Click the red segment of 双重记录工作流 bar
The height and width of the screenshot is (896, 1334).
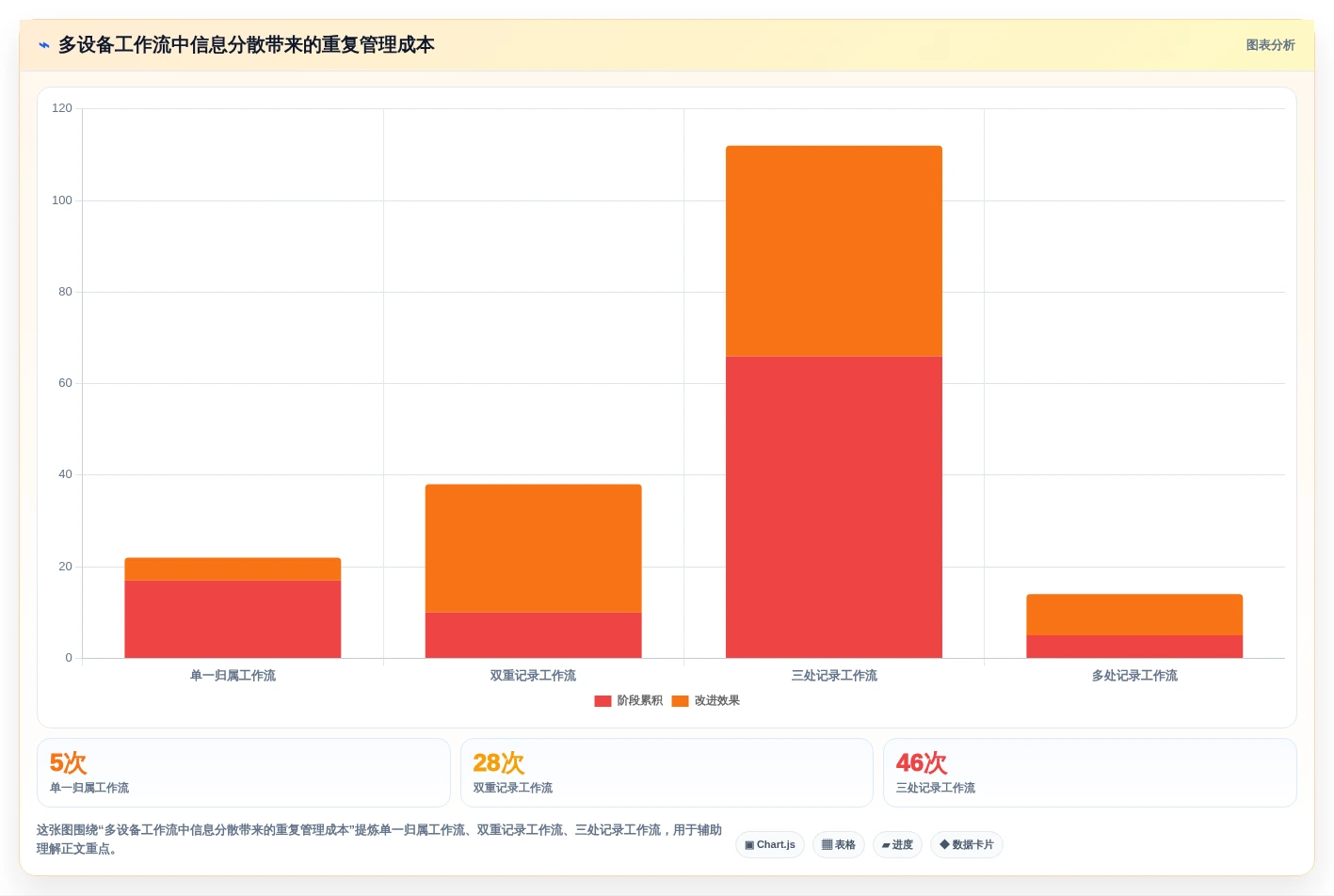point(533,635)
